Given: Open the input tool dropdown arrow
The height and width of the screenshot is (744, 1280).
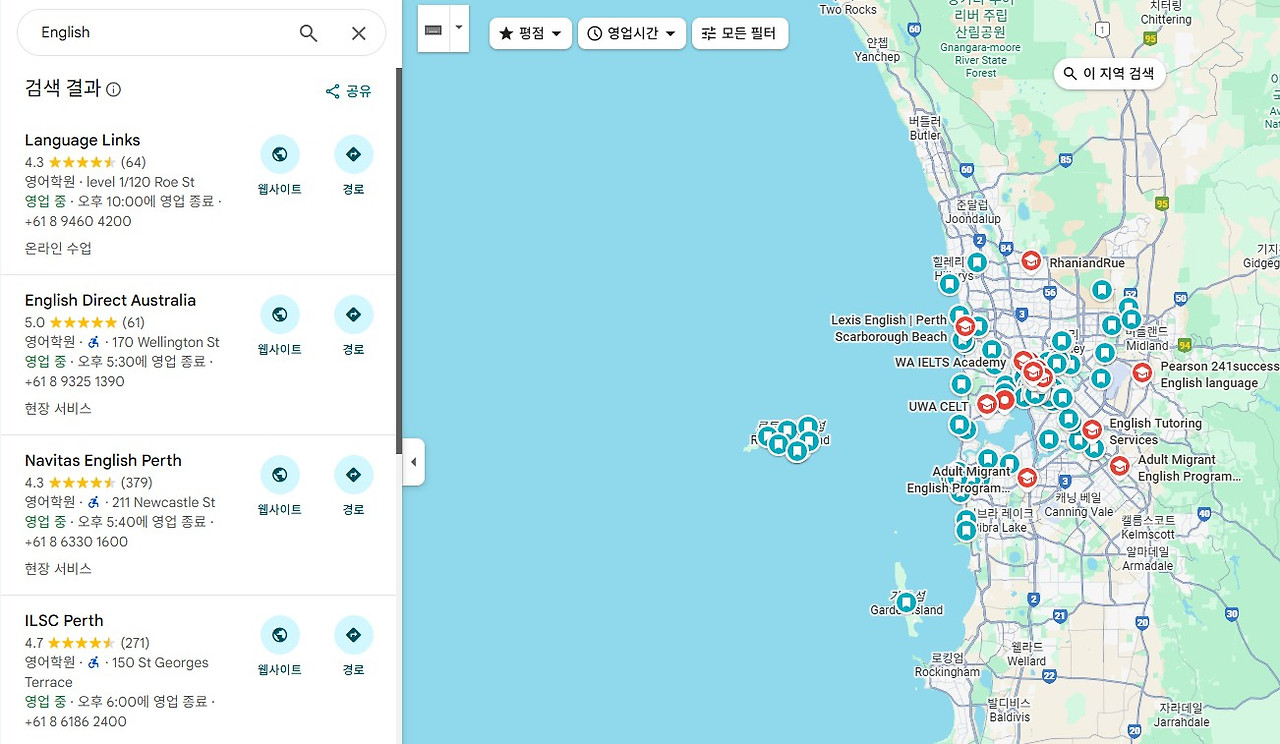Looking at the screenshot, I should (459, 28).
